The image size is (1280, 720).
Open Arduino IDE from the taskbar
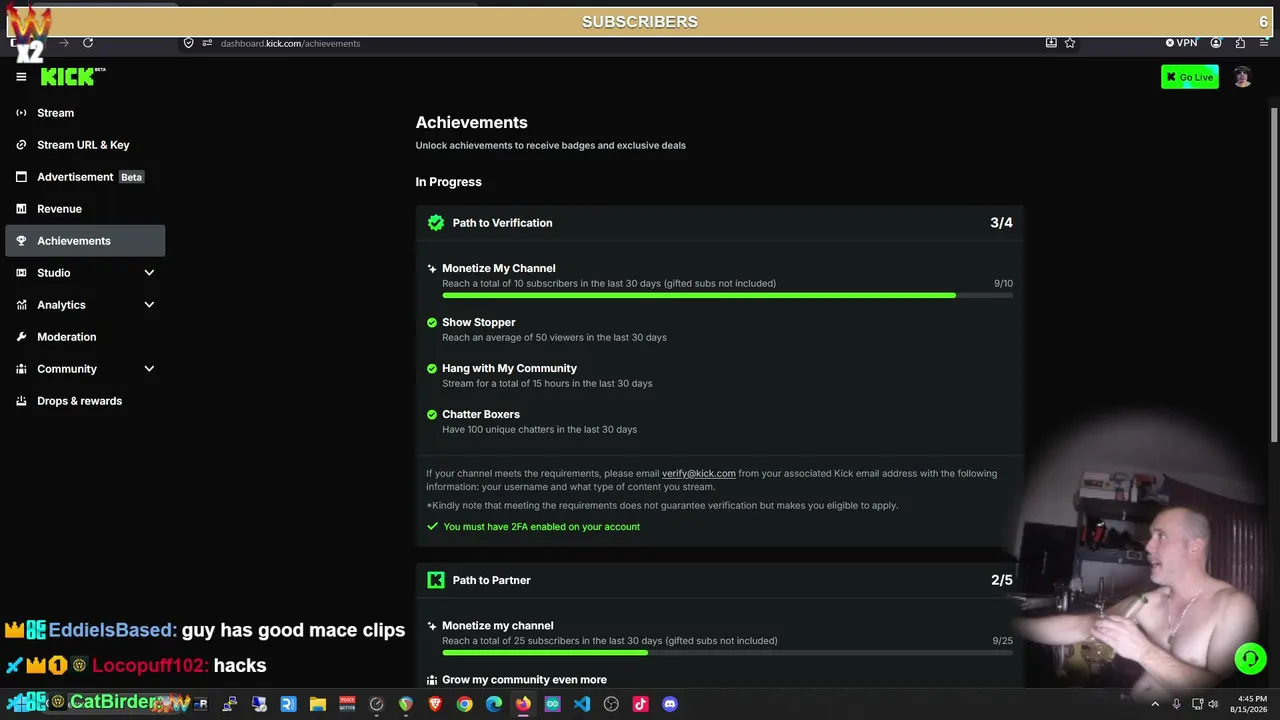point(552,704)
